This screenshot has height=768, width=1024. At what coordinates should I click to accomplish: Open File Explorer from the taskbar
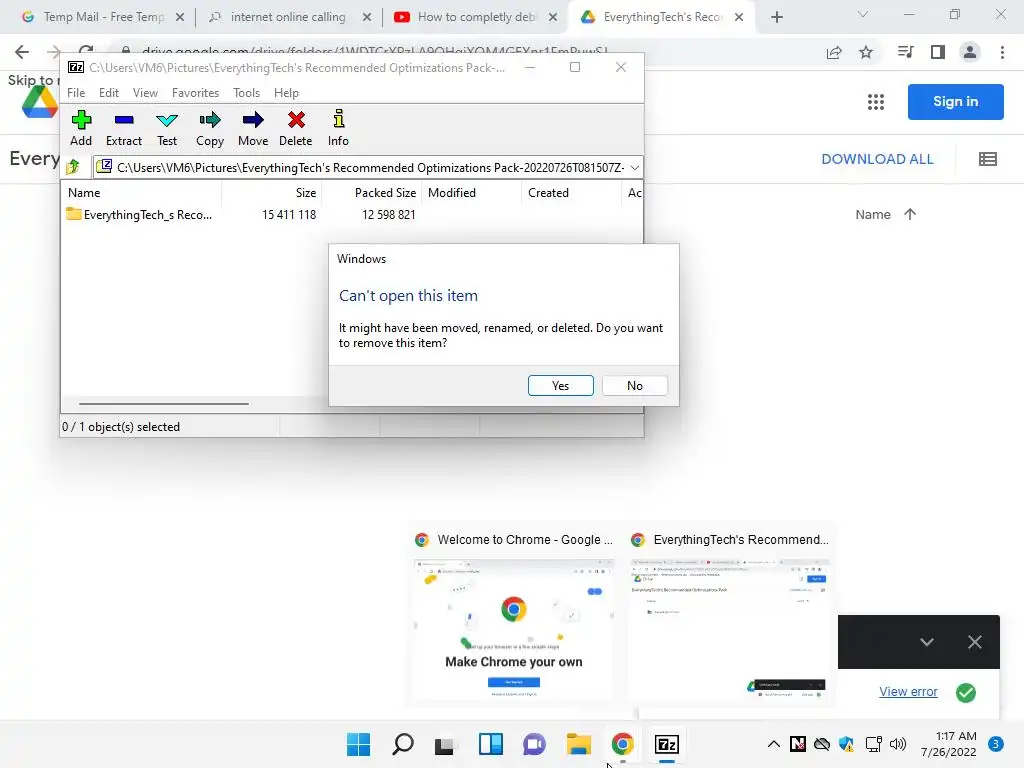579,744
